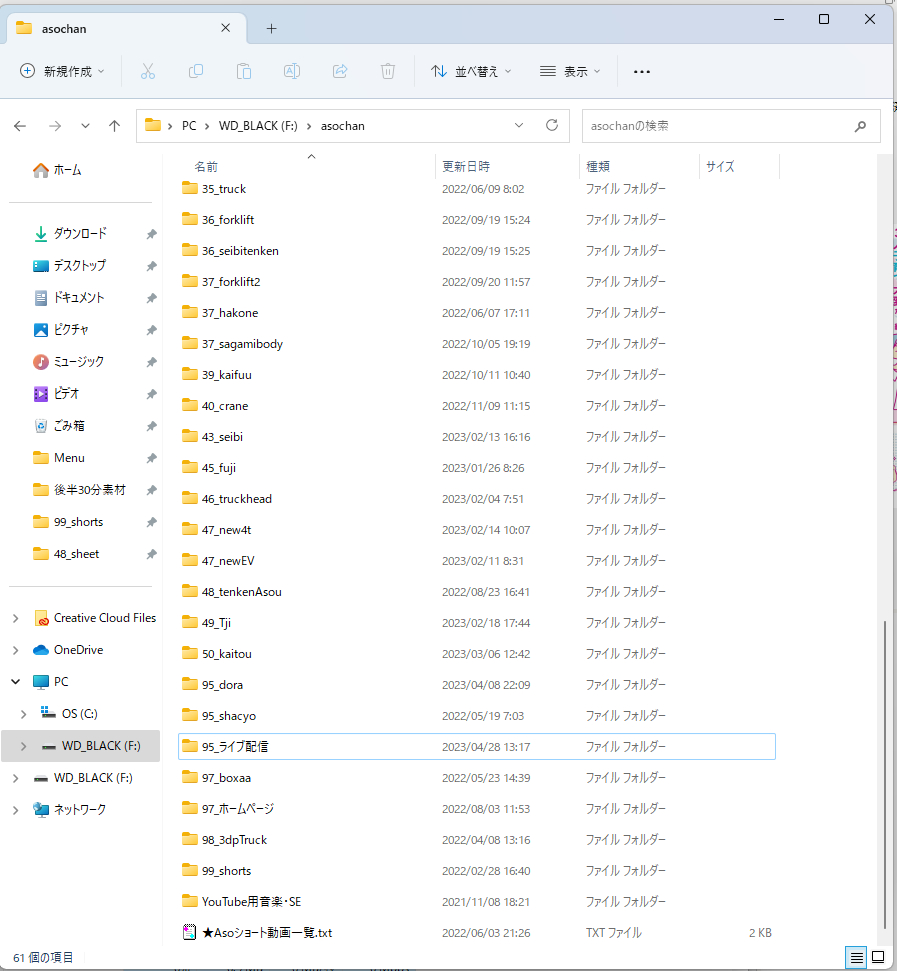
Task: Select the 39_kaifuu folder
Action: pos(477,375)
